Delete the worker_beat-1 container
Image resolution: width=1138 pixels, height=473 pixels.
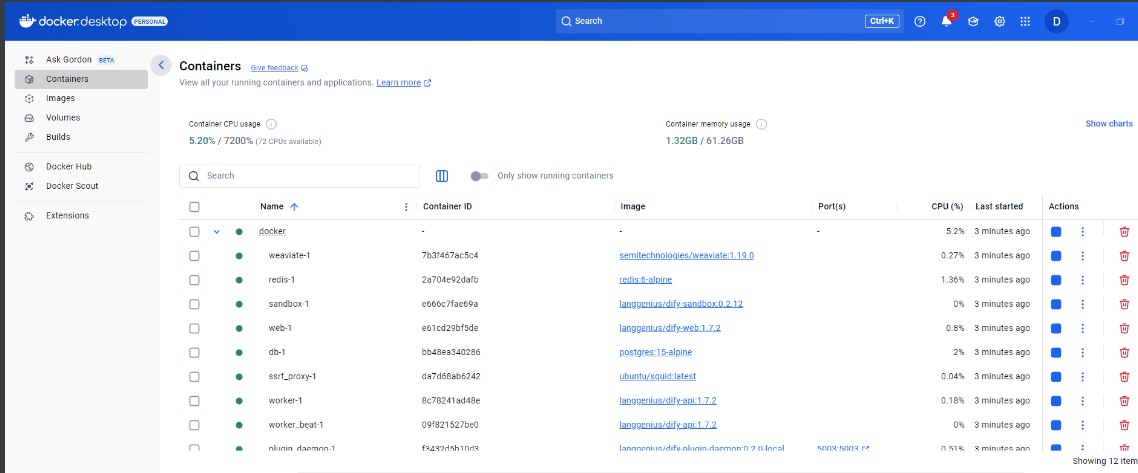1124,424
